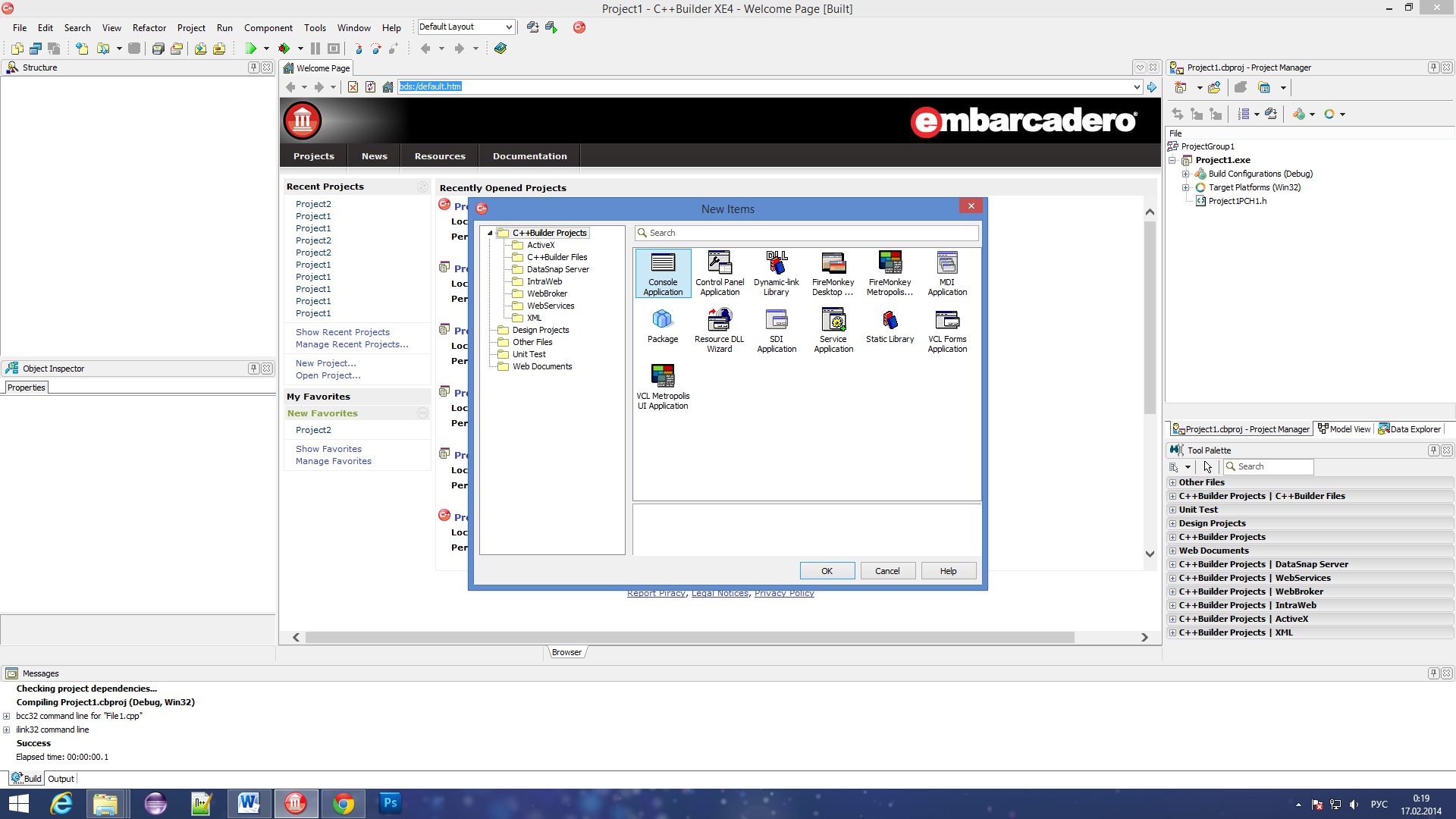Pin the Object Inspector panel

pos(253,369)
